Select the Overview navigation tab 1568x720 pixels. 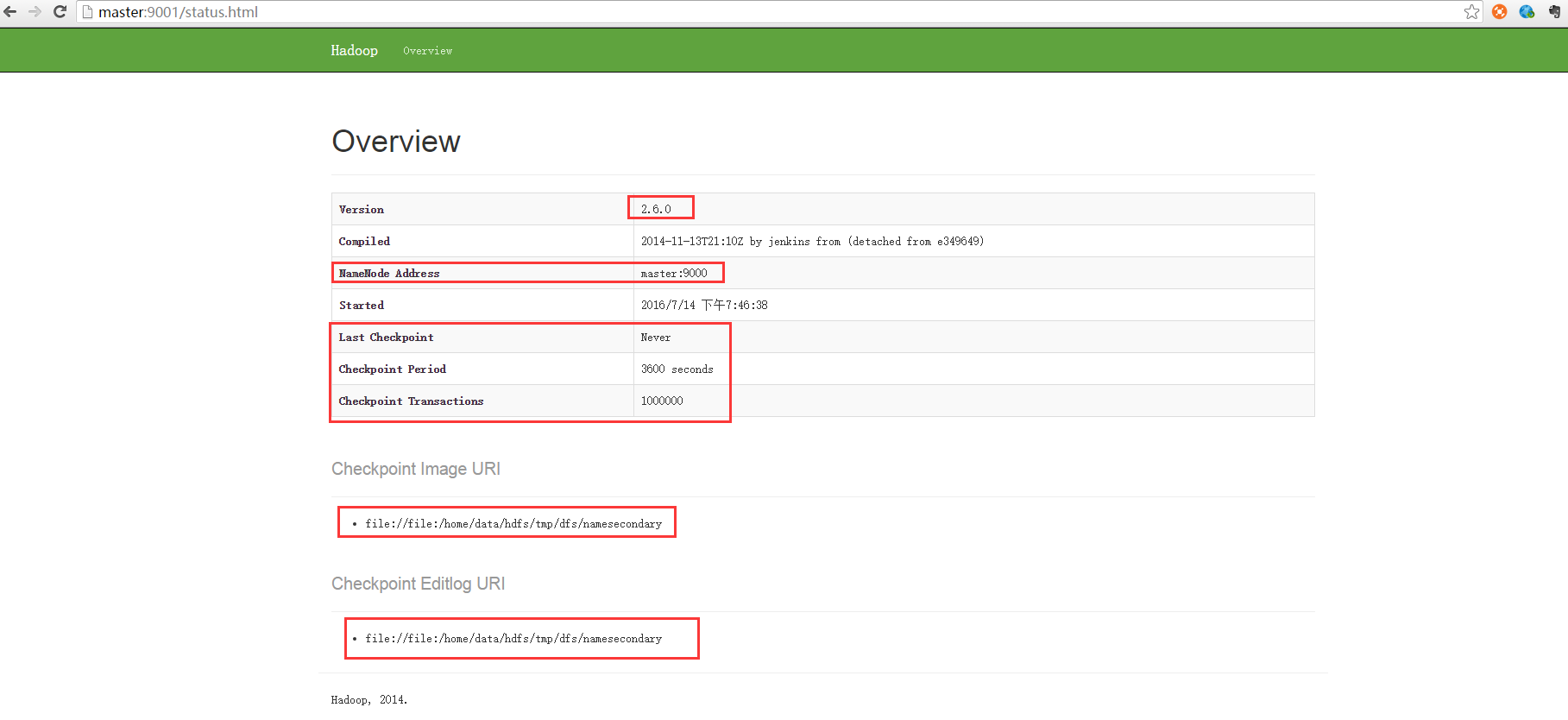coord(427,51)
